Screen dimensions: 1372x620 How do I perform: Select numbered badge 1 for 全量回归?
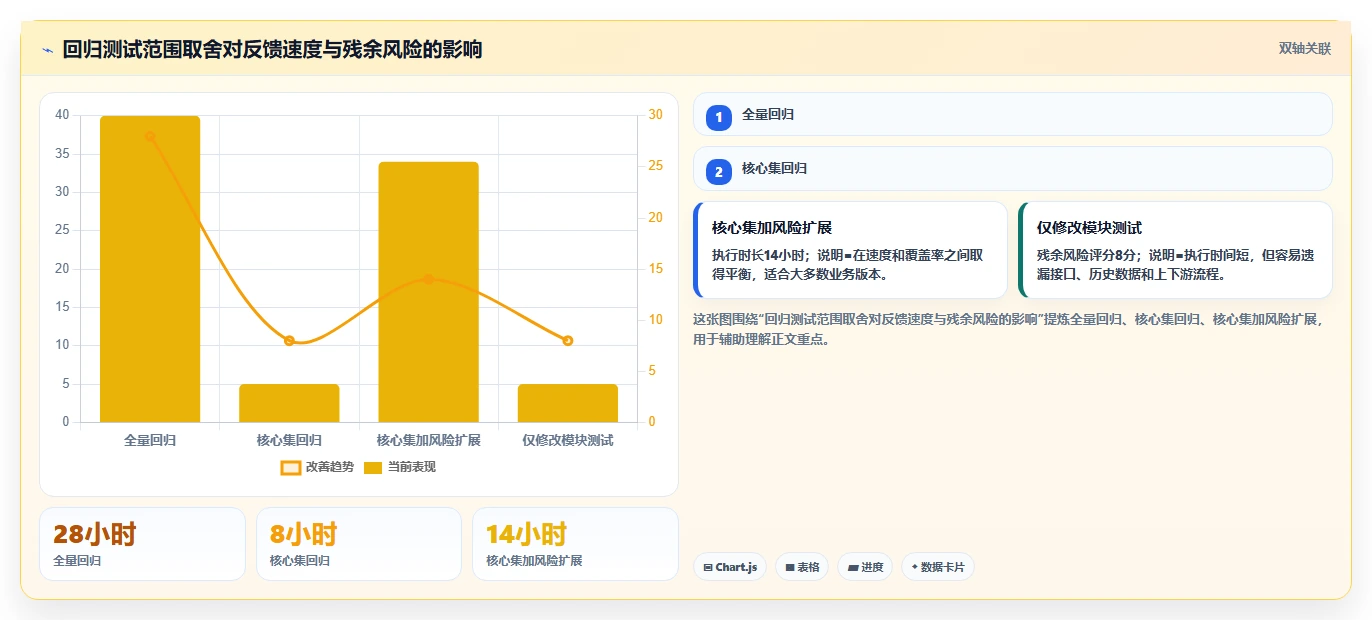718,117
